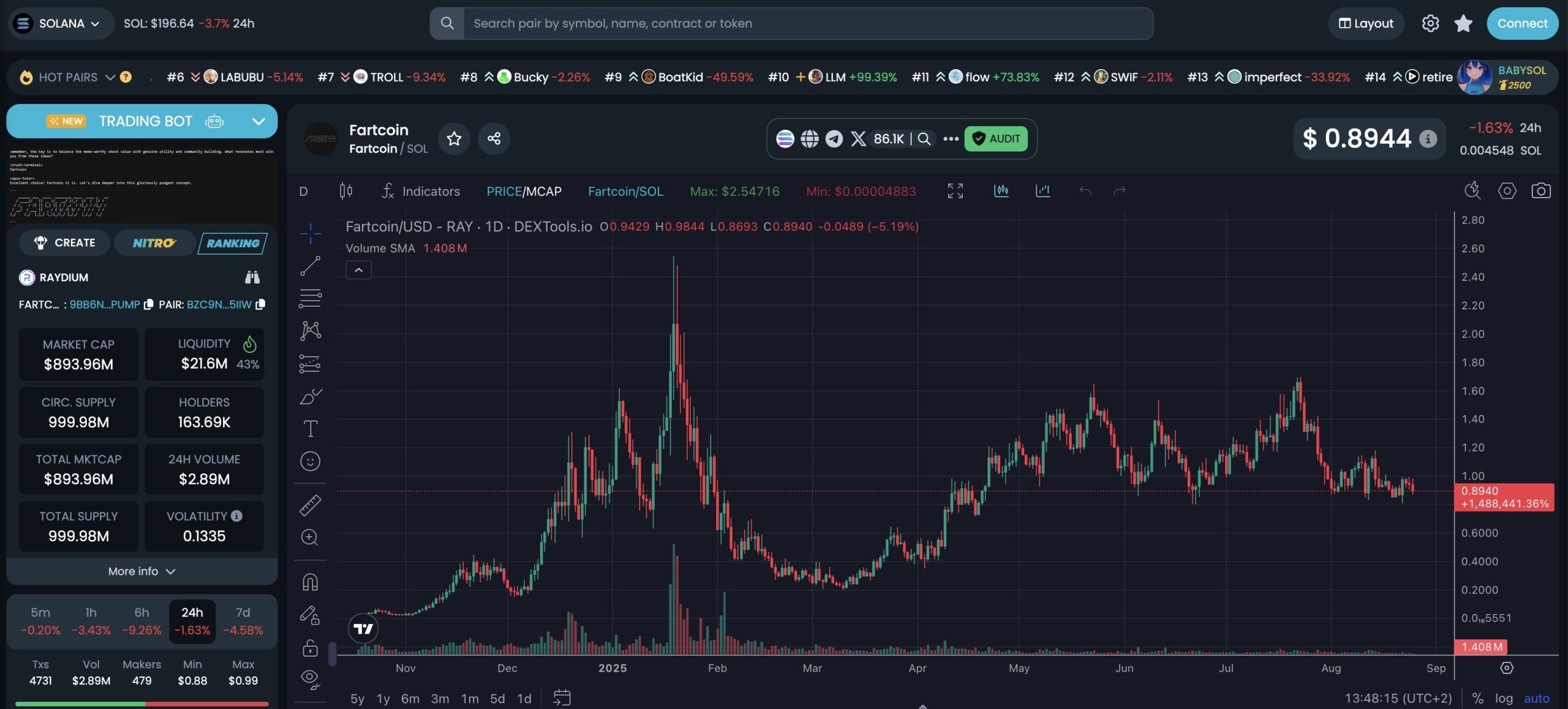Switch chart to MCAP view
The height and width of the screenshot is (709, 1568).
[543, 191]
